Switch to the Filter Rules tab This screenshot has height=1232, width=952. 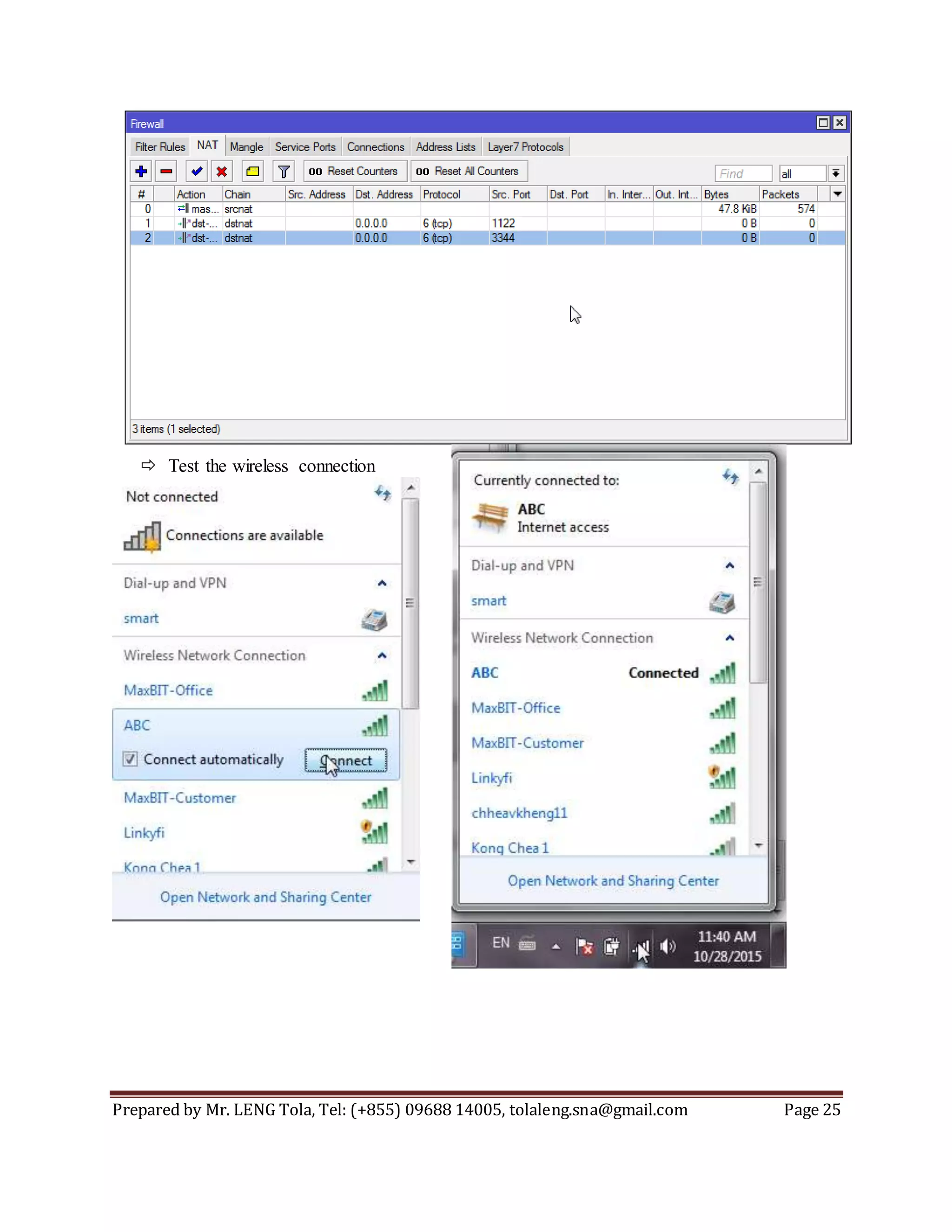tap(159, 147)
